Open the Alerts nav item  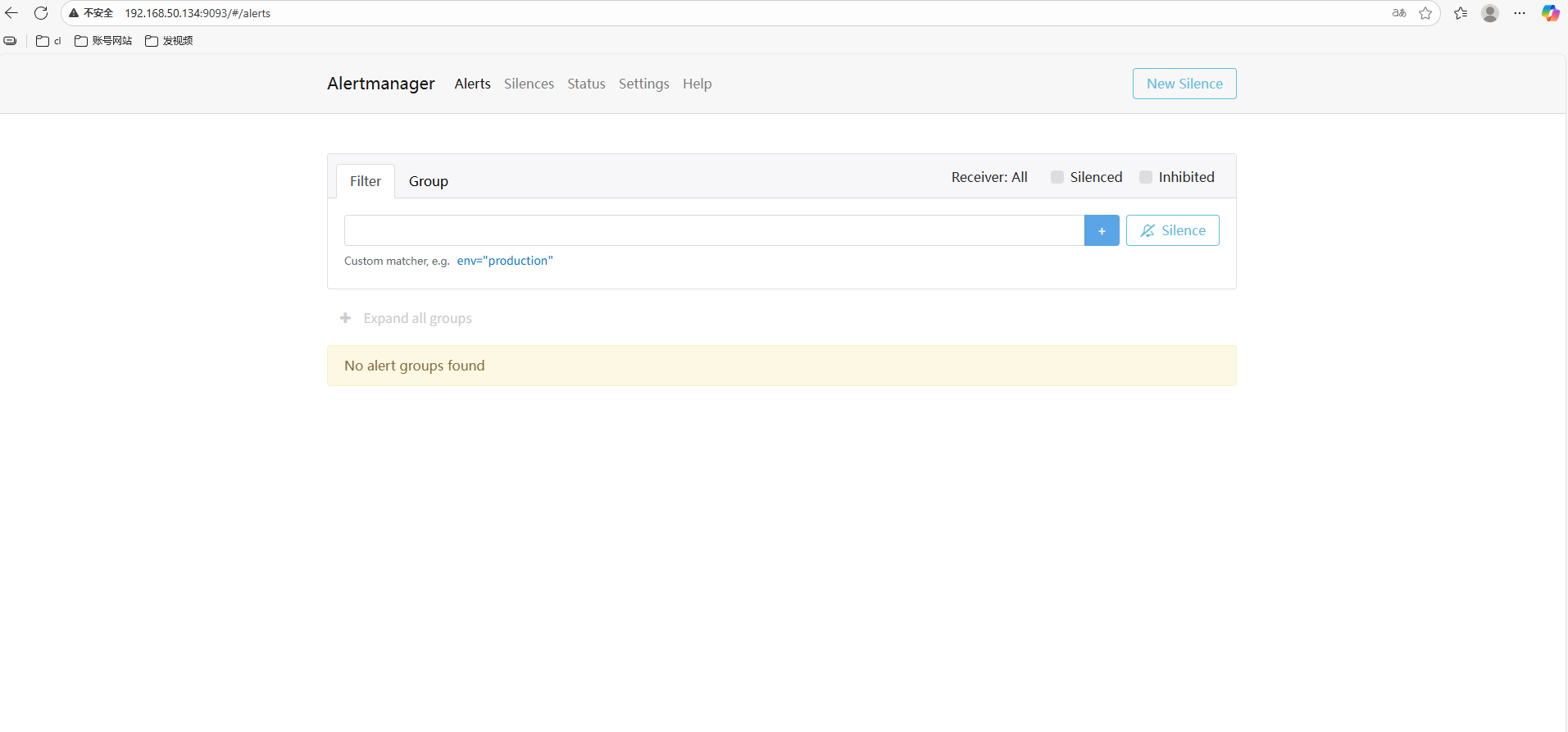[x=473, y=84]
